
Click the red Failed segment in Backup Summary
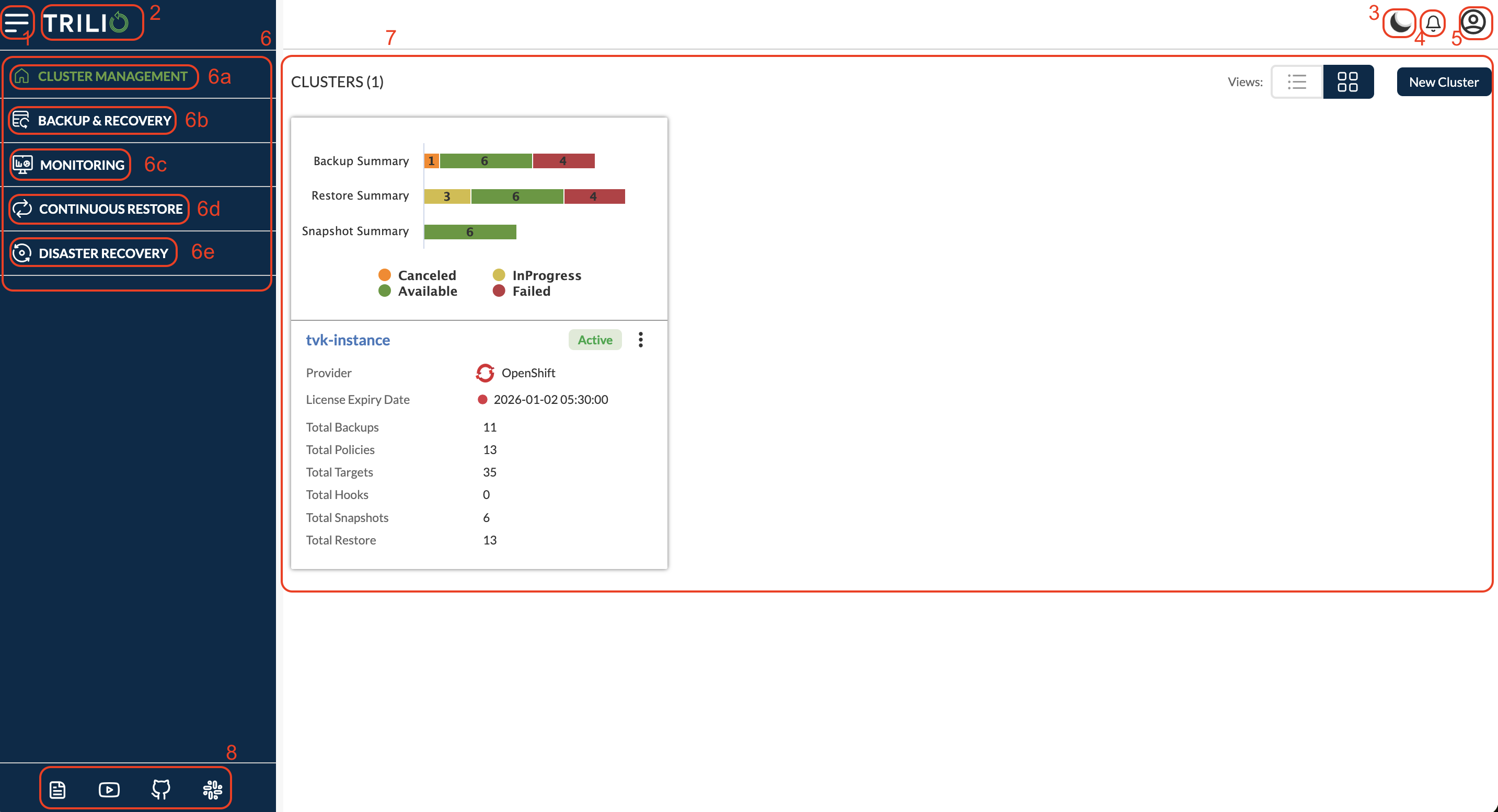(x=563, y=161)
